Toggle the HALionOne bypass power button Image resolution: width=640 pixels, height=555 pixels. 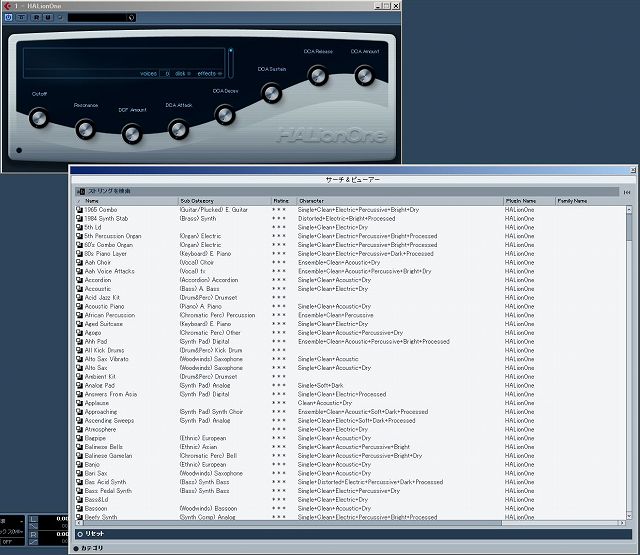[8, 18]
